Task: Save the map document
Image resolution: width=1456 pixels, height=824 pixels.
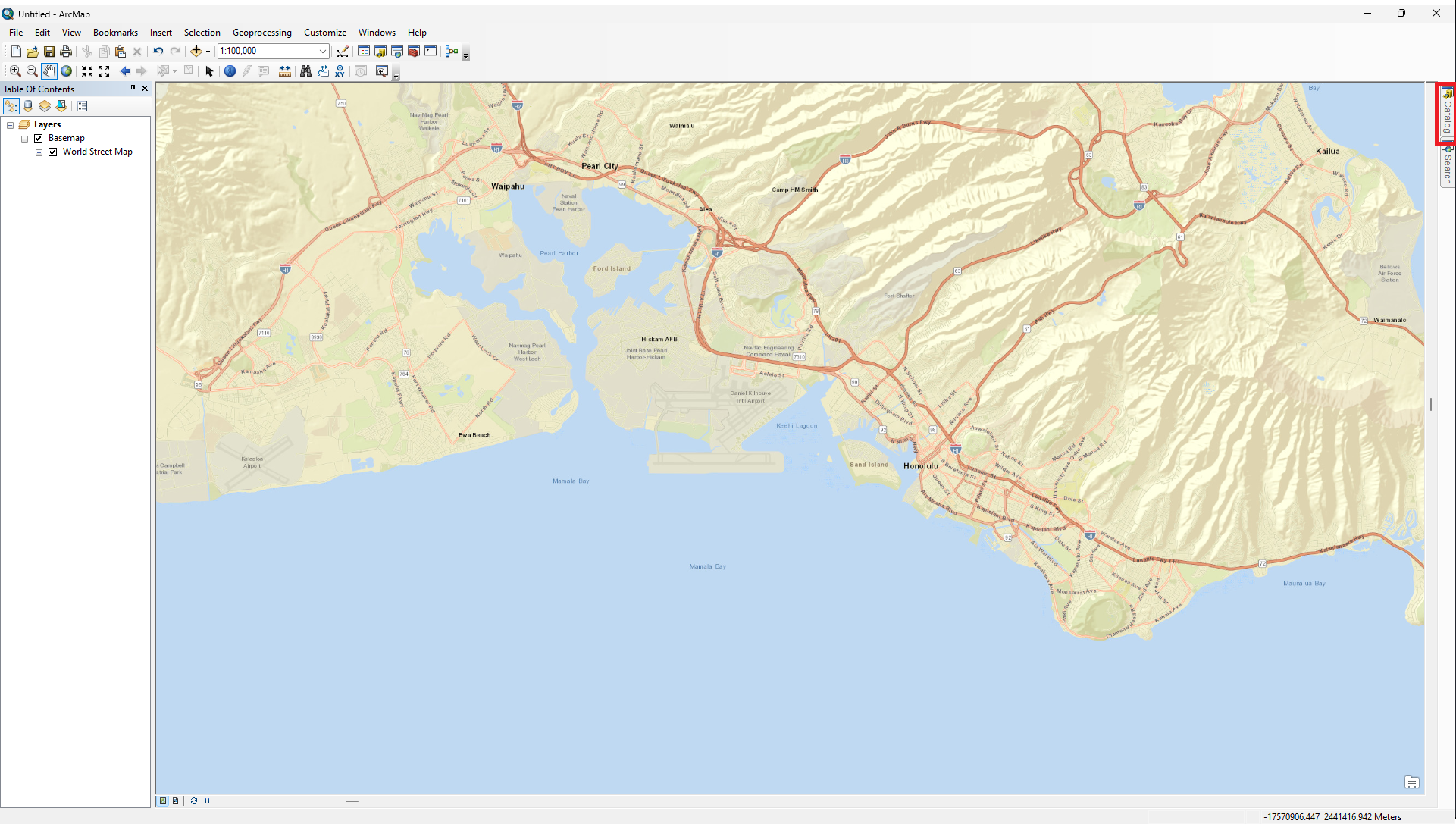Action: tap(49, 52)
